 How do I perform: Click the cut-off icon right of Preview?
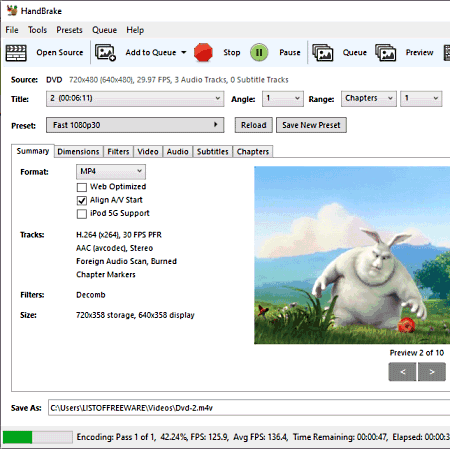point(447,53)
